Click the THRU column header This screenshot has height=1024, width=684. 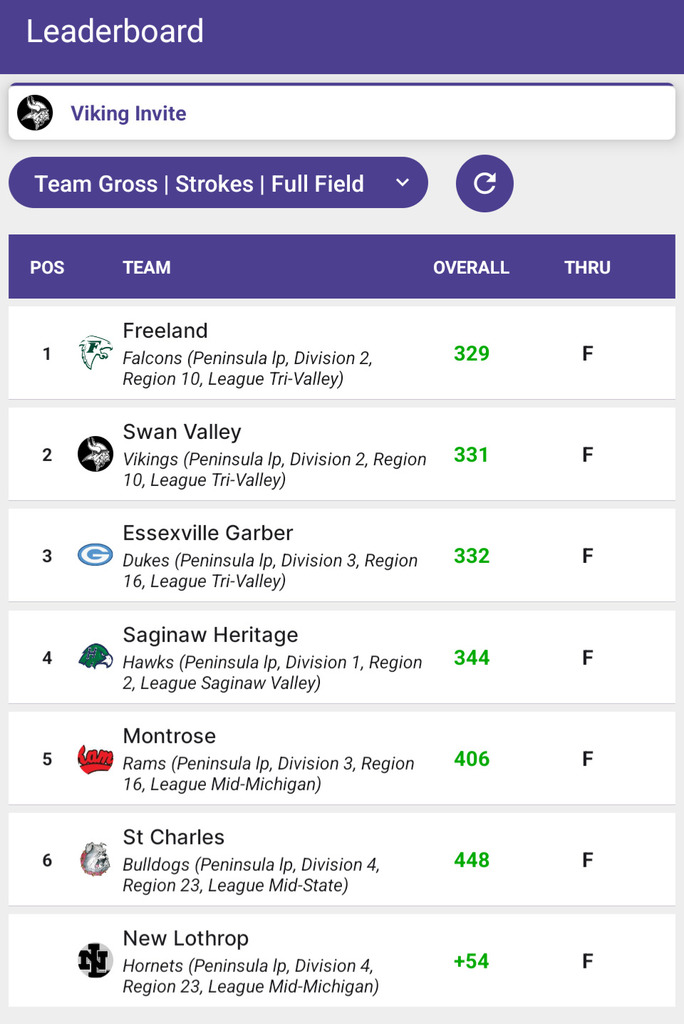coord(587,267)
